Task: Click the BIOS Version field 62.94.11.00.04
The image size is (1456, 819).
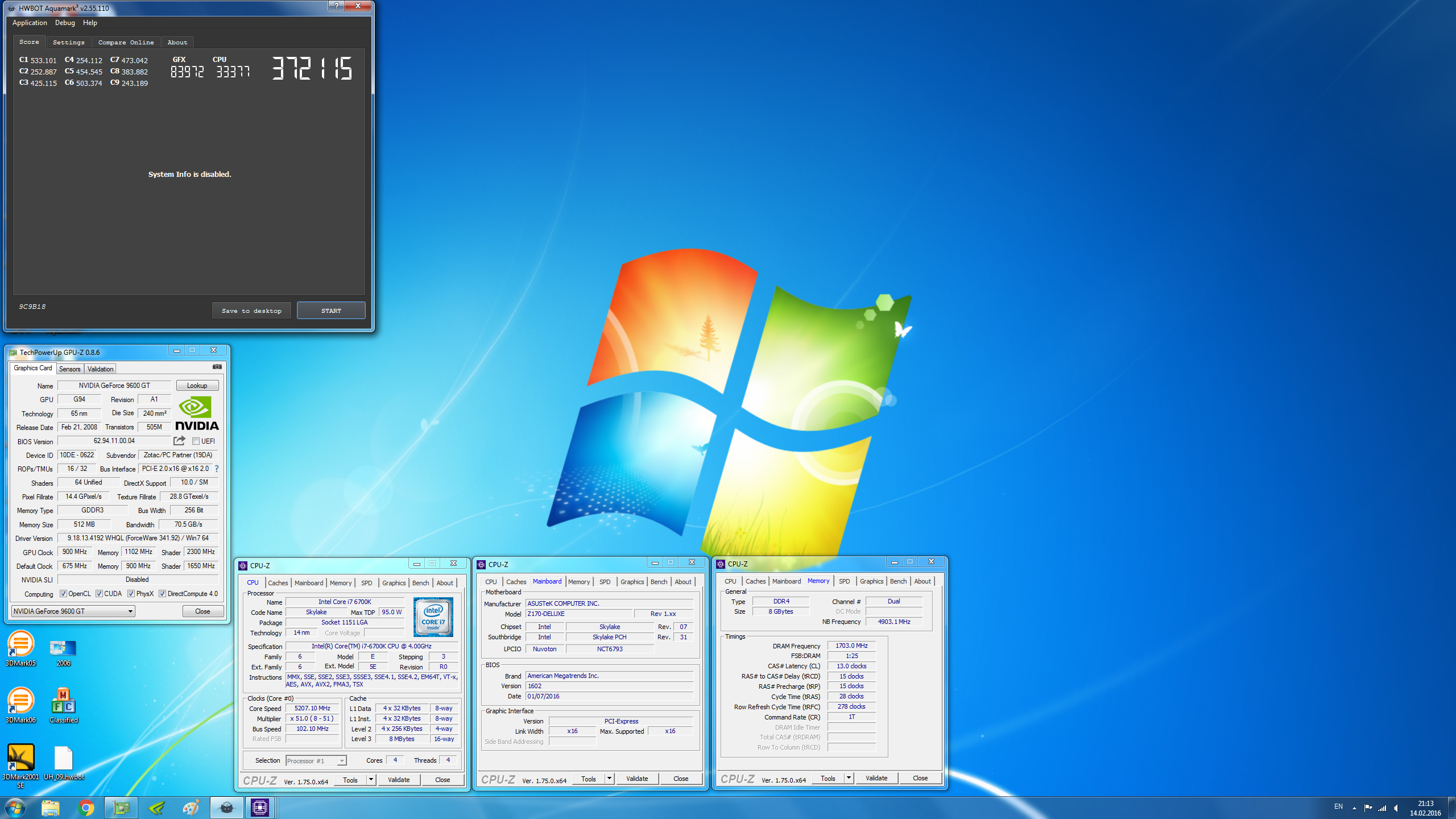Action: point(114,441)
